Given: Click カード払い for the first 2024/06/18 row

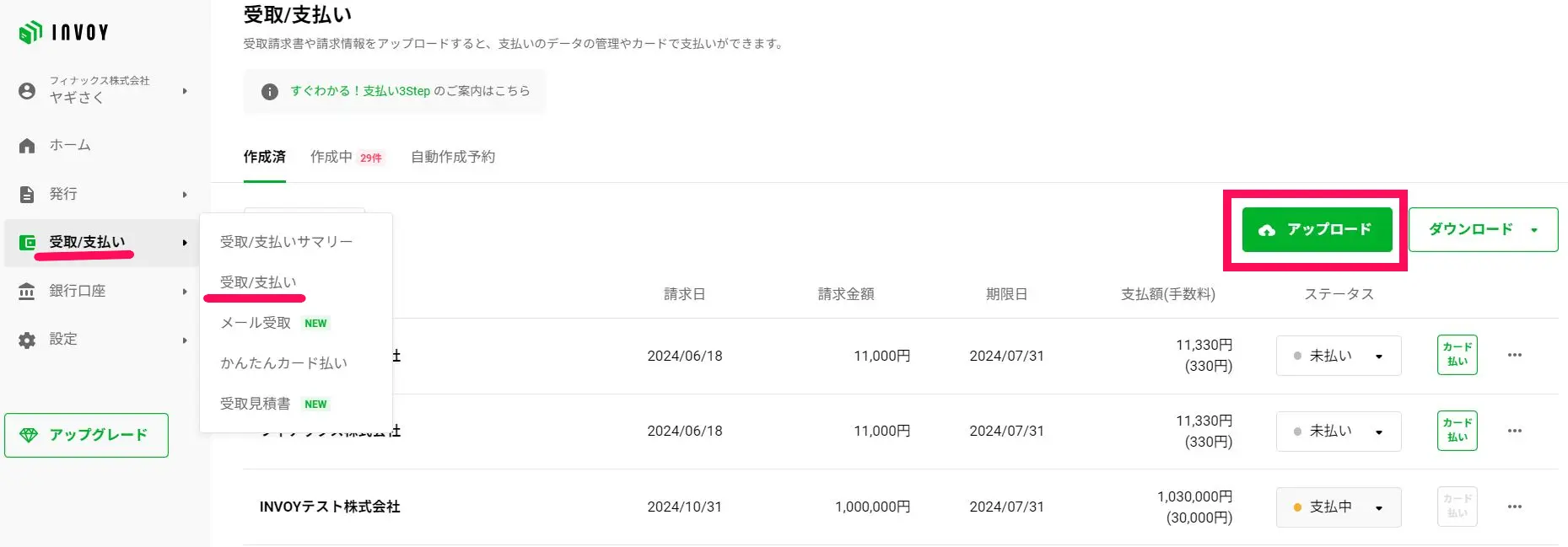Looking at the screenshot, I should (1457, 355).
